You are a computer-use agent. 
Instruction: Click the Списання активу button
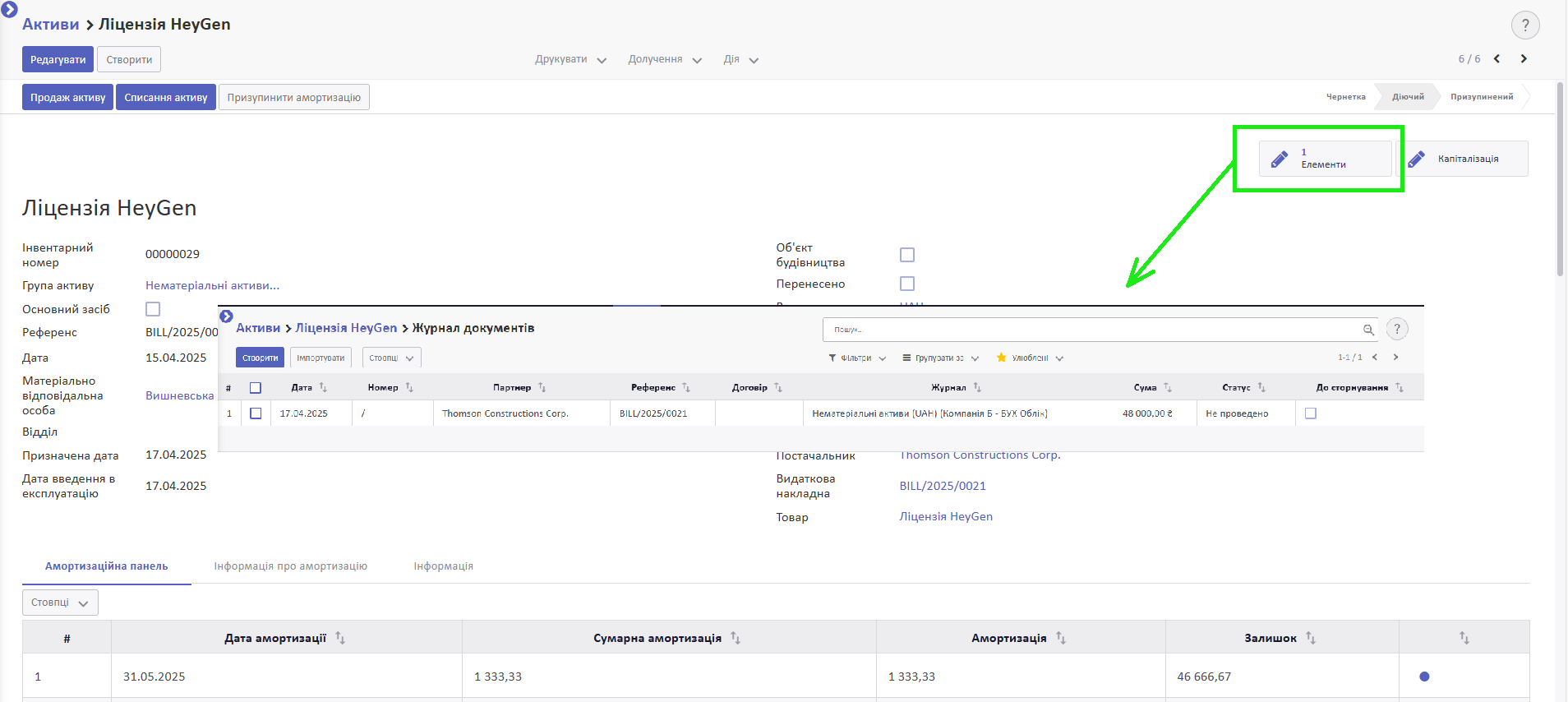166,97
